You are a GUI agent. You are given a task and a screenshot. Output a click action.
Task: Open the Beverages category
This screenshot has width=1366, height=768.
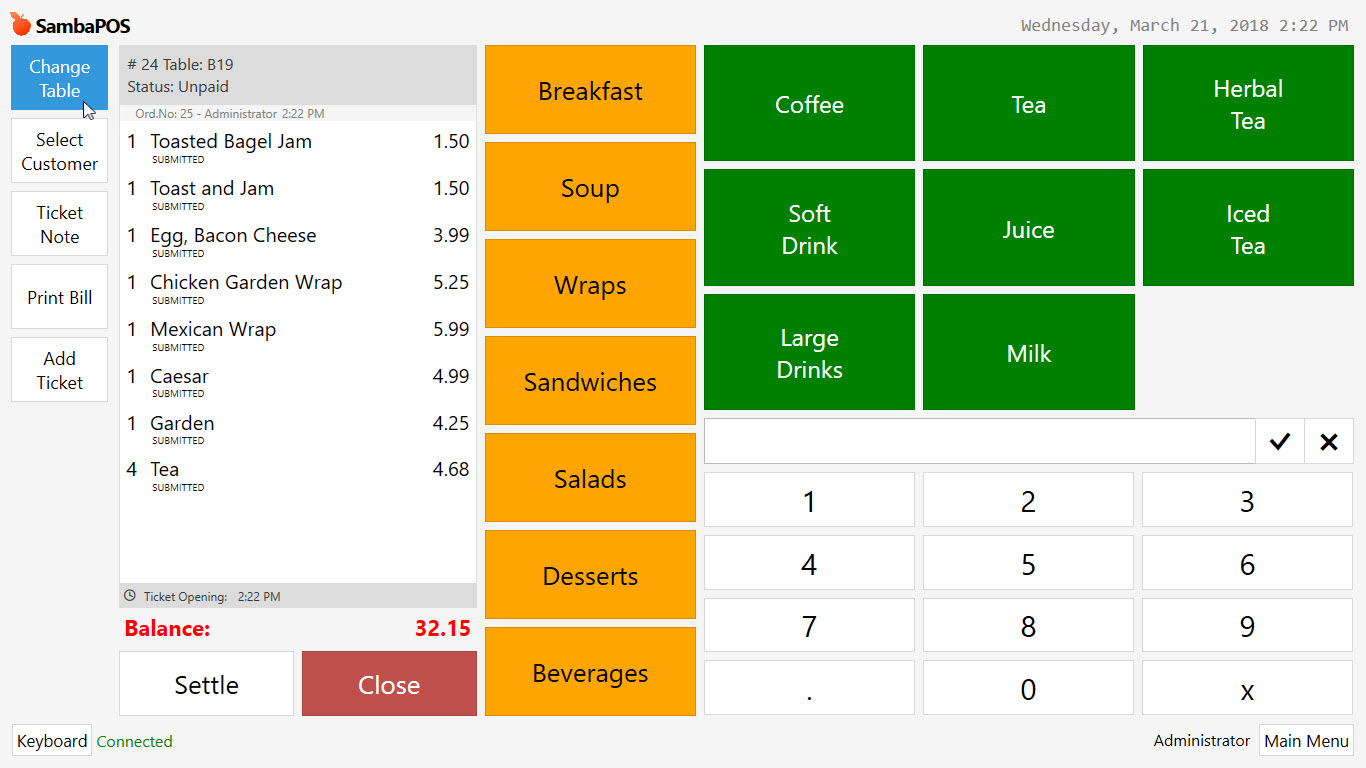pyautogui.click(x=589, y=672)
